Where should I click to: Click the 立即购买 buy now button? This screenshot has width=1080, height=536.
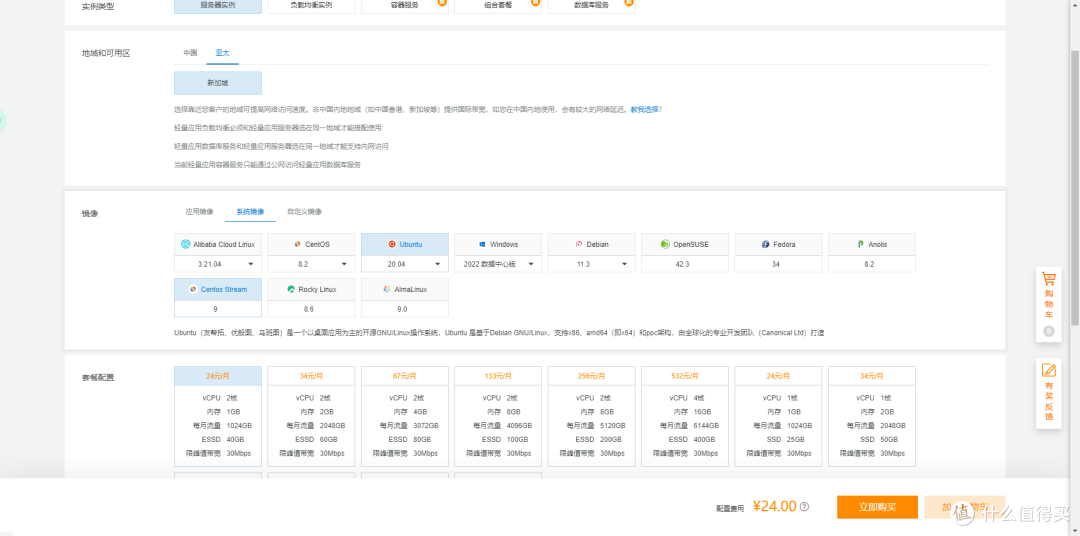[x=878, y=507]
